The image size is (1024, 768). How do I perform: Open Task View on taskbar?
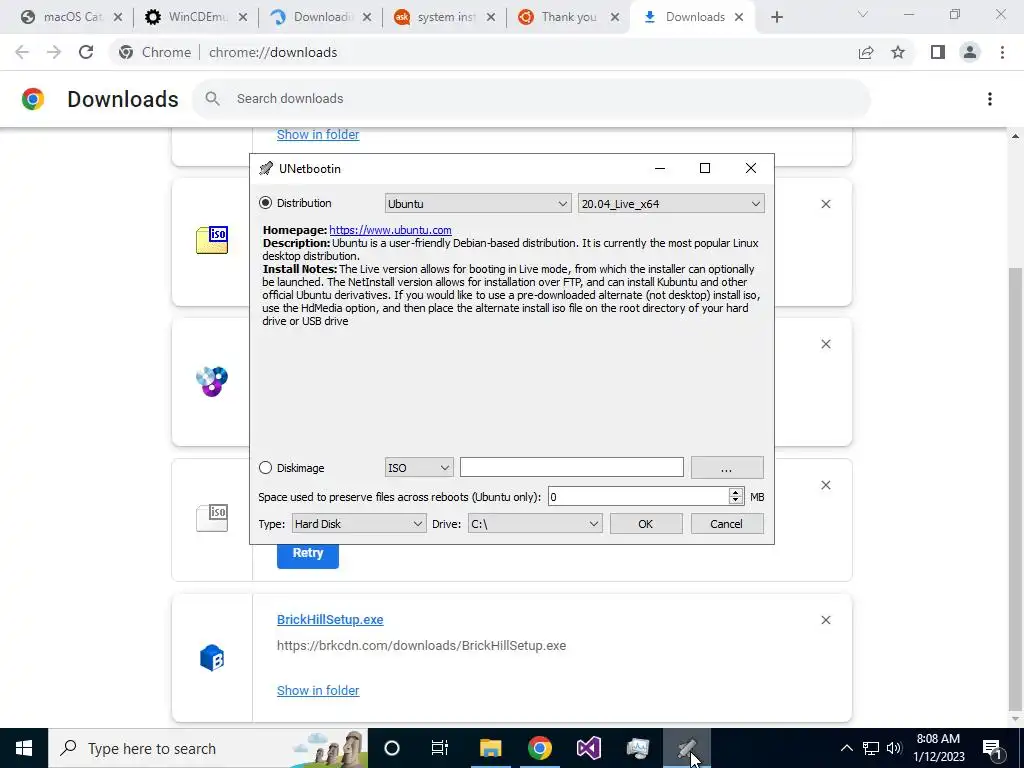click(440, 748)
